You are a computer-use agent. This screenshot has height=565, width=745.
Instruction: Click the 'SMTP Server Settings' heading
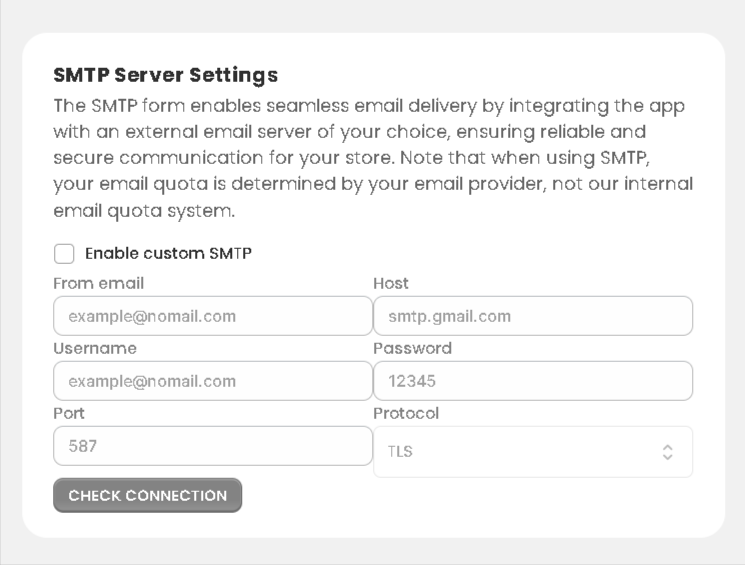165,75
